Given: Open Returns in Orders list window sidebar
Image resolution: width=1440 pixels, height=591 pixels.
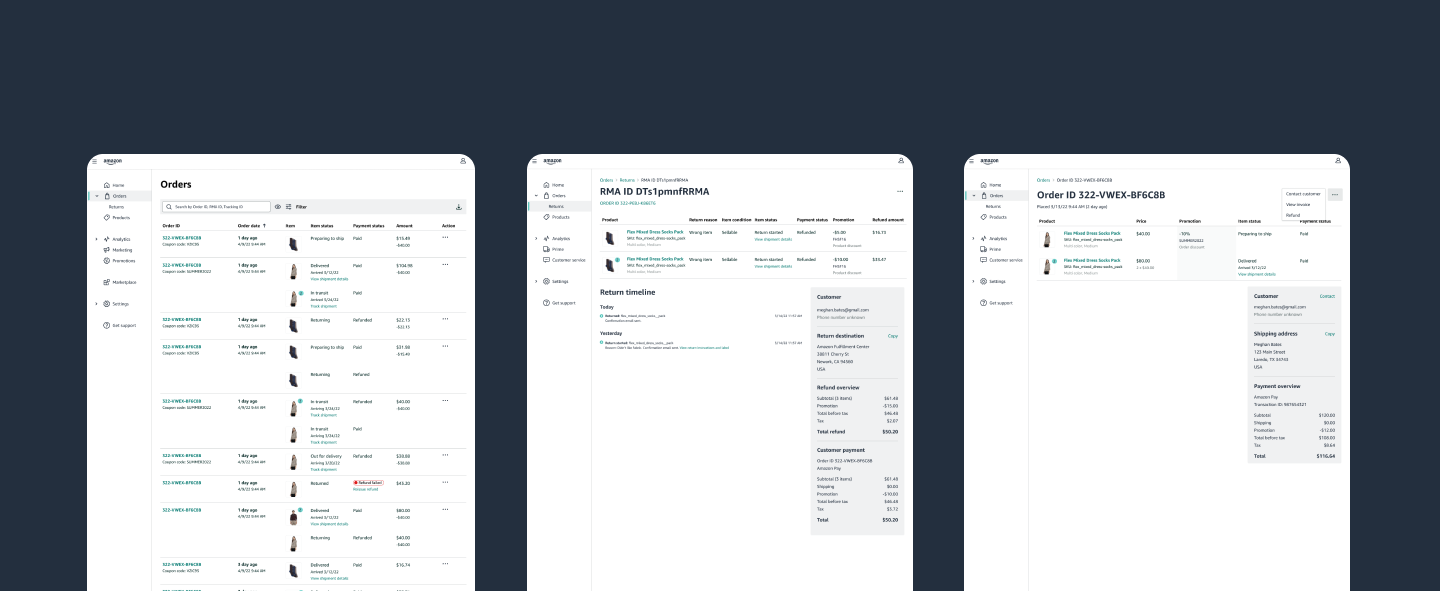Looking at the screenshot, I should tap(117, 207).
